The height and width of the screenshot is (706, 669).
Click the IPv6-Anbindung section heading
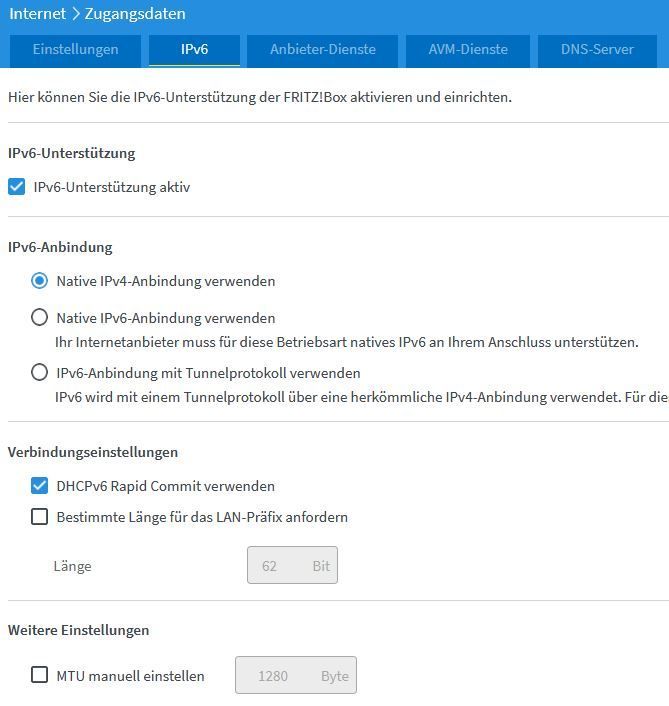click(60, 247)
